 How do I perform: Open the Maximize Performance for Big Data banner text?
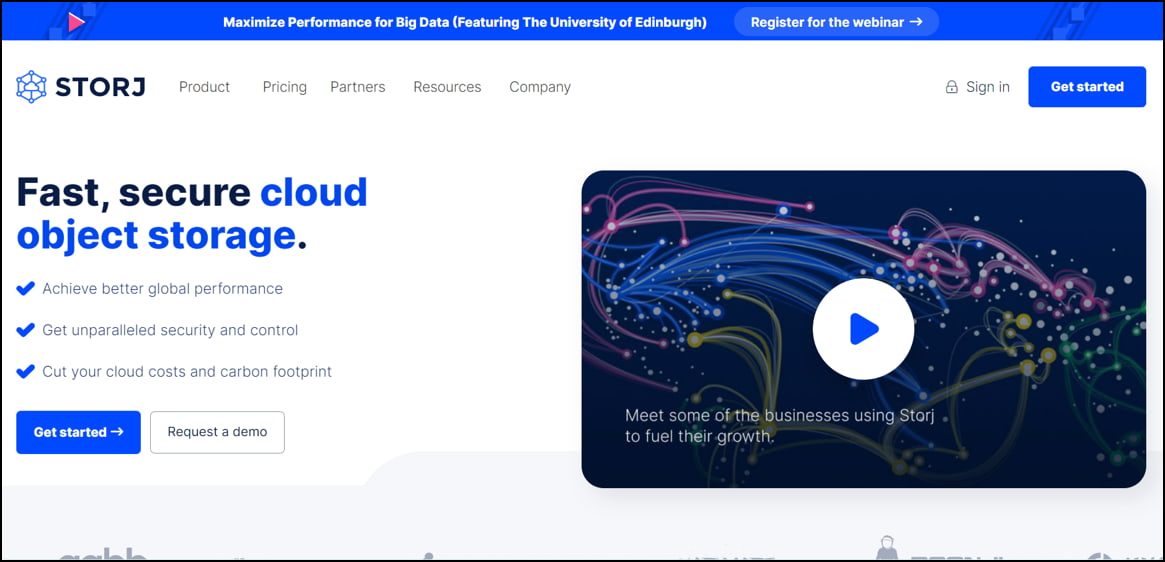pos(464,22)
